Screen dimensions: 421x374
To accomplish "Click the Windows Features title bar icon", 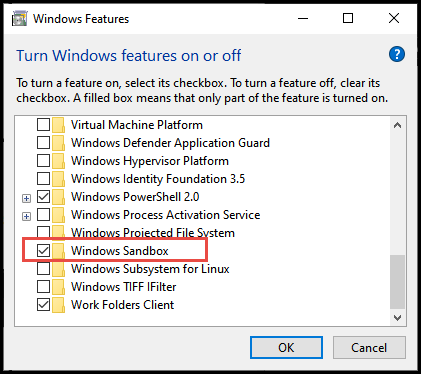I will [x=19, y=18].
